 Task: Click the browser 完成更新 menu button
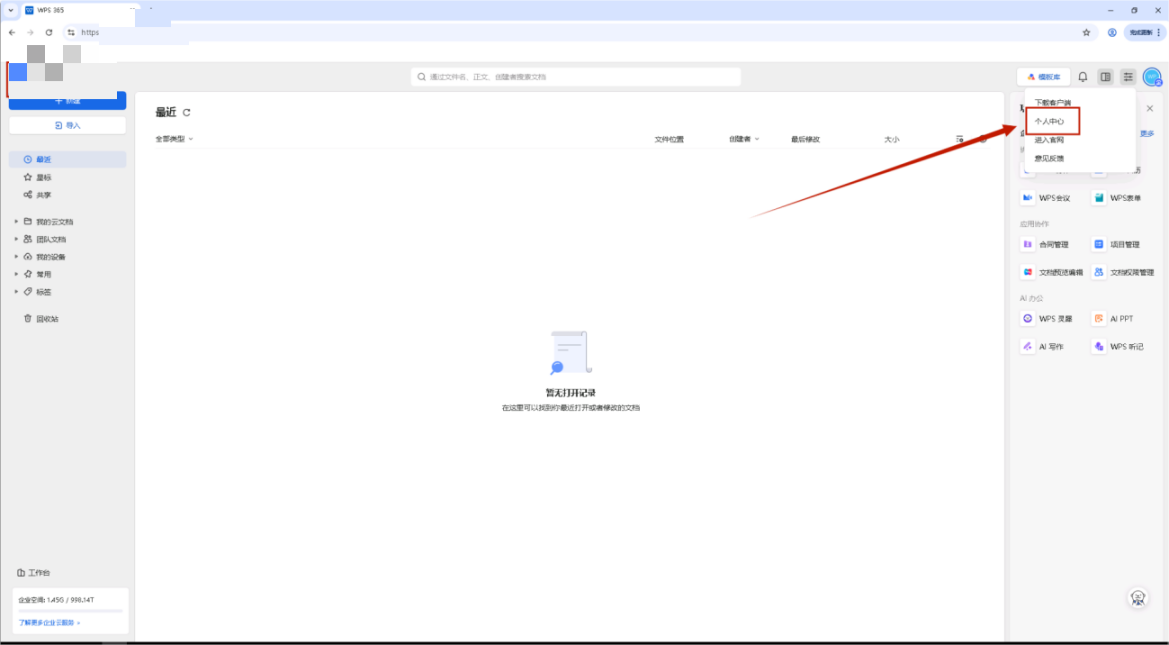coord(1144,33)
